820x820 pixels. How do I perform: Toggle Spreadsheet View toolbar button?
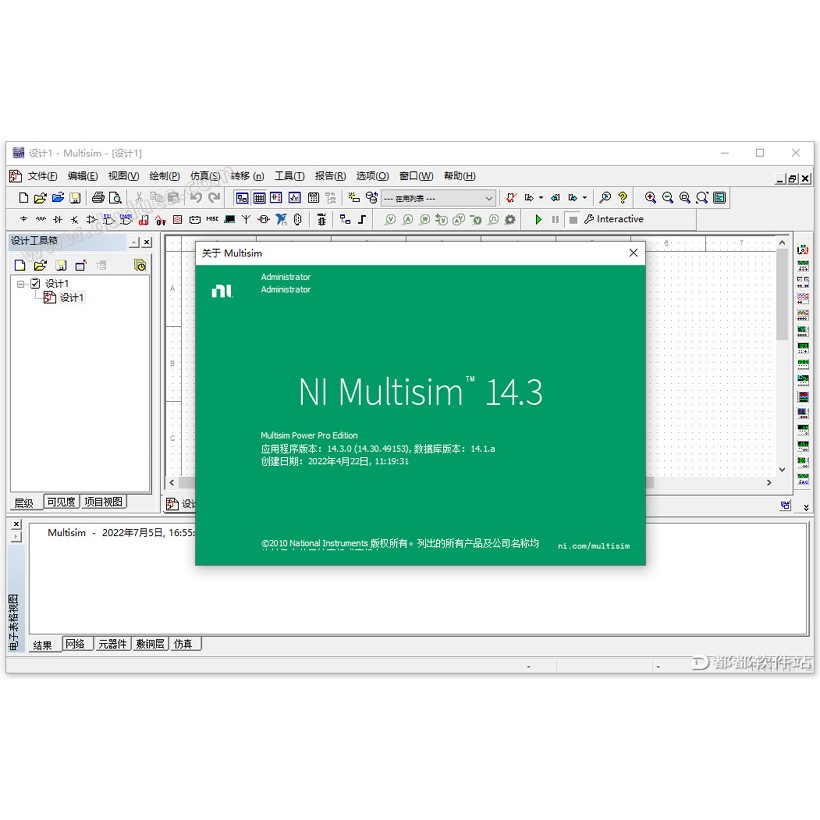[259, 198]
